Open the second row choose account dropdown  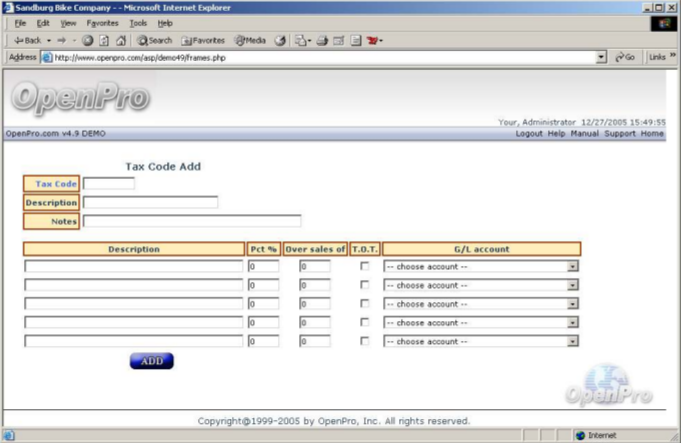[573, 286]
